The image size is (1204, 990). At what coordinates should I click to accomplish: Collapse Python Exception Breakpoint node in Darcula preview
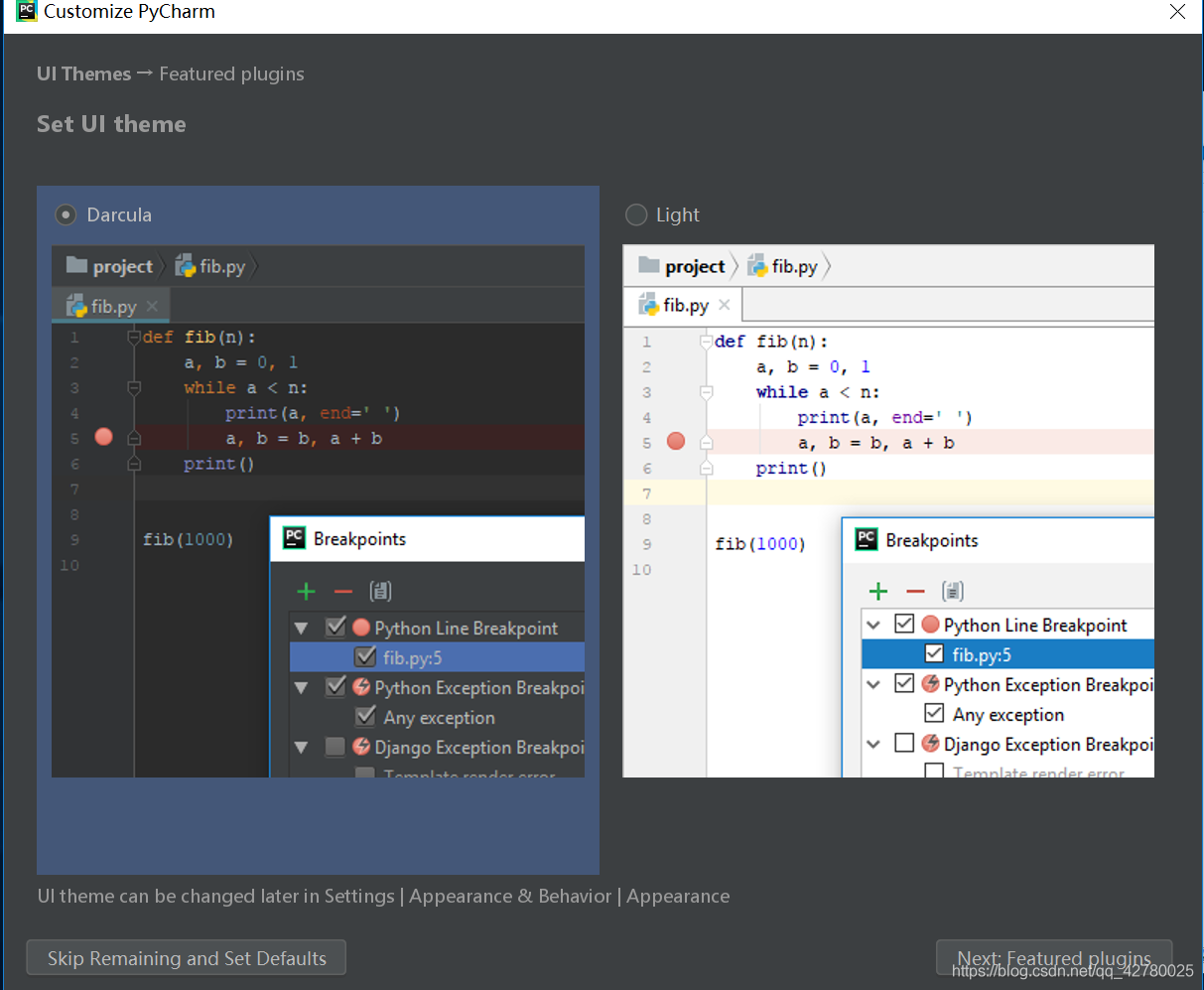[x=302, y=687]
